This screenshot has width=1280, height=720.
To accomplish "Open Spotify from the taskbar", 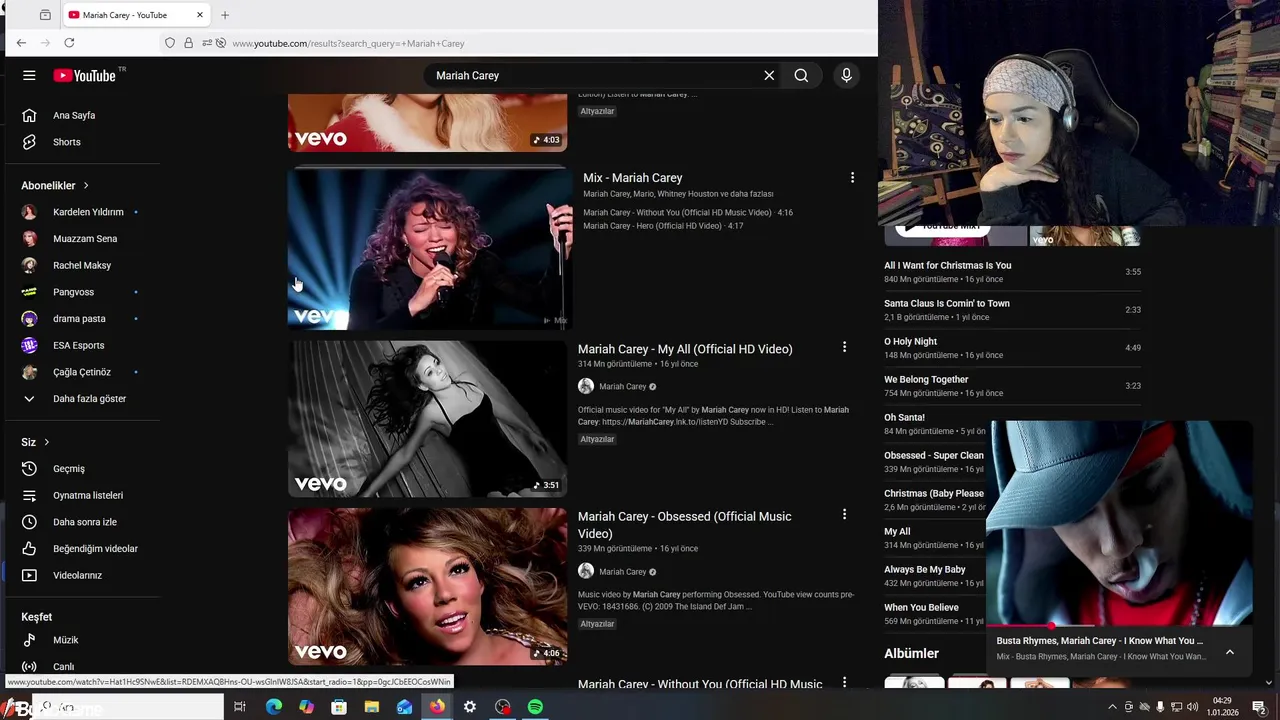I will pos(535,707).
